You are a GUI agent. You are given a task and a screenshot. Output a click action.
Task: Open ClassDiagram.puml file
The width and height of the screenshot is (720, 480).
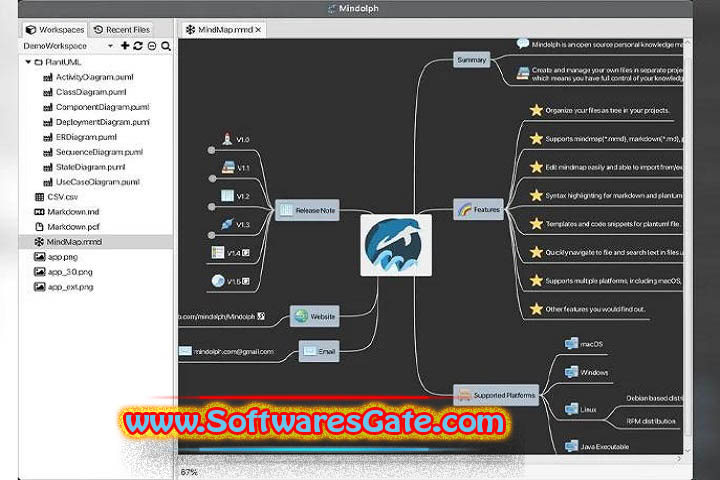(x=84, y=92)
